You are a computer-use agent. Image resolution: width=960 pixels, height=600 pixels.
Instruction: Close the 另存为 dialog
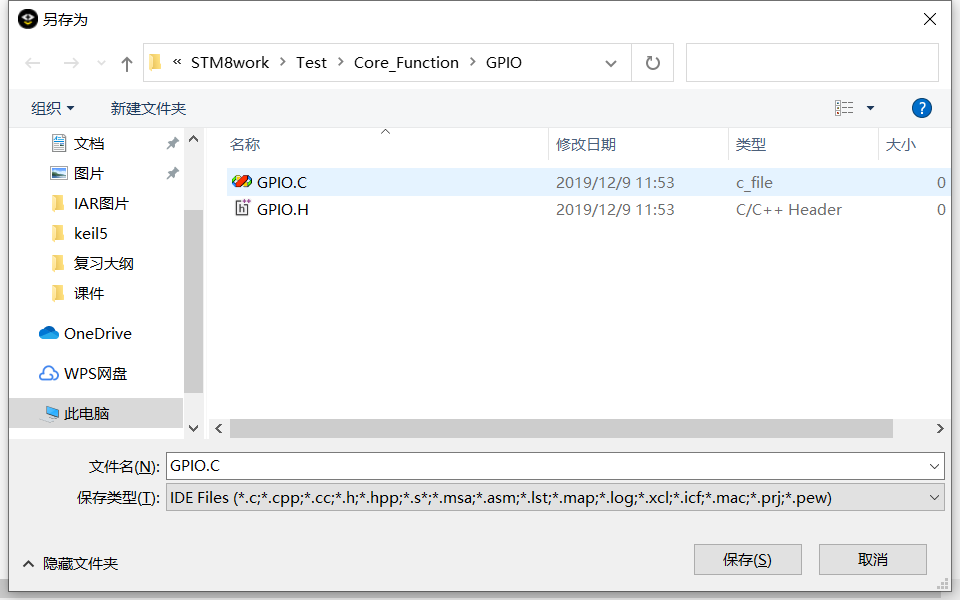point(929,20)
